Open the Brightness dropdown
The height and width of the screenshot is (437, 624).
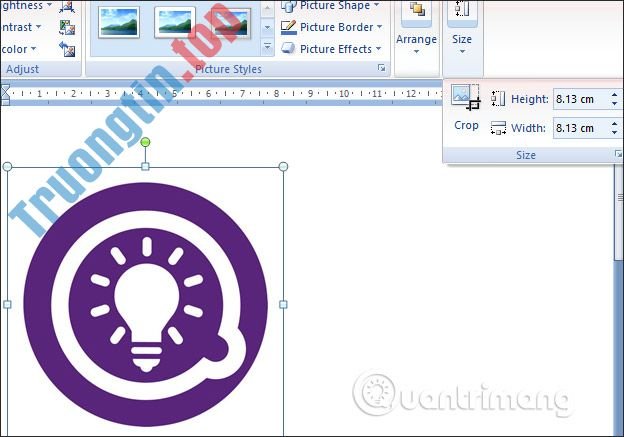coord(26,6)
